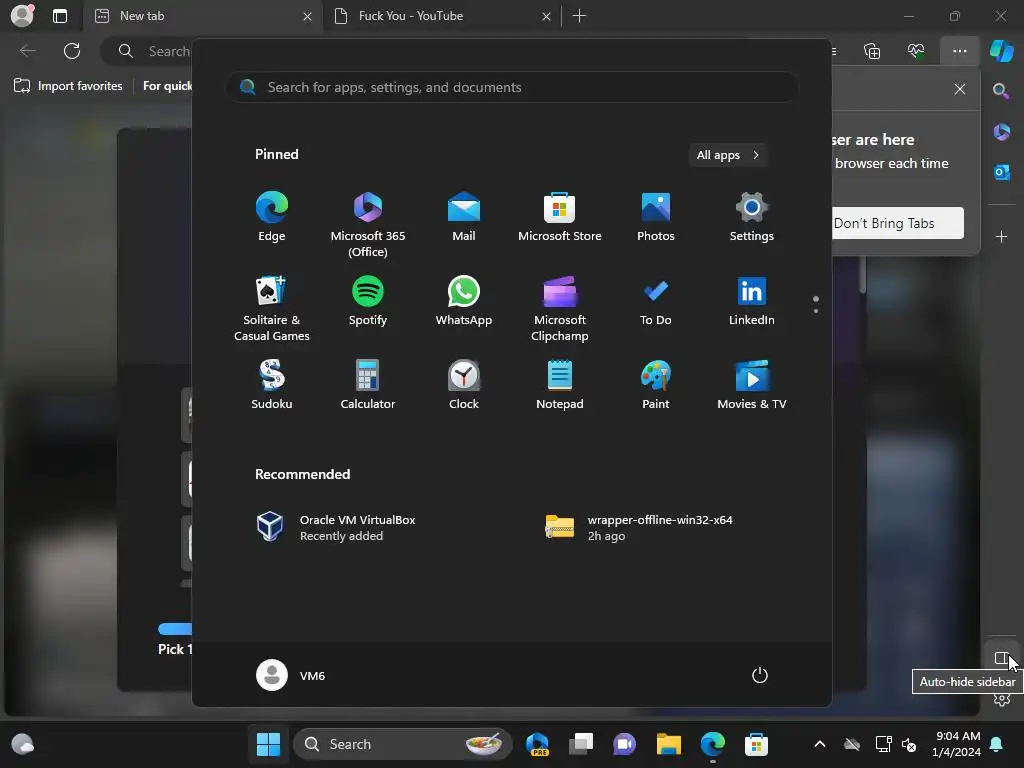1024x768 pixels.
Task: Open the power options button
Action: (760, 675)
